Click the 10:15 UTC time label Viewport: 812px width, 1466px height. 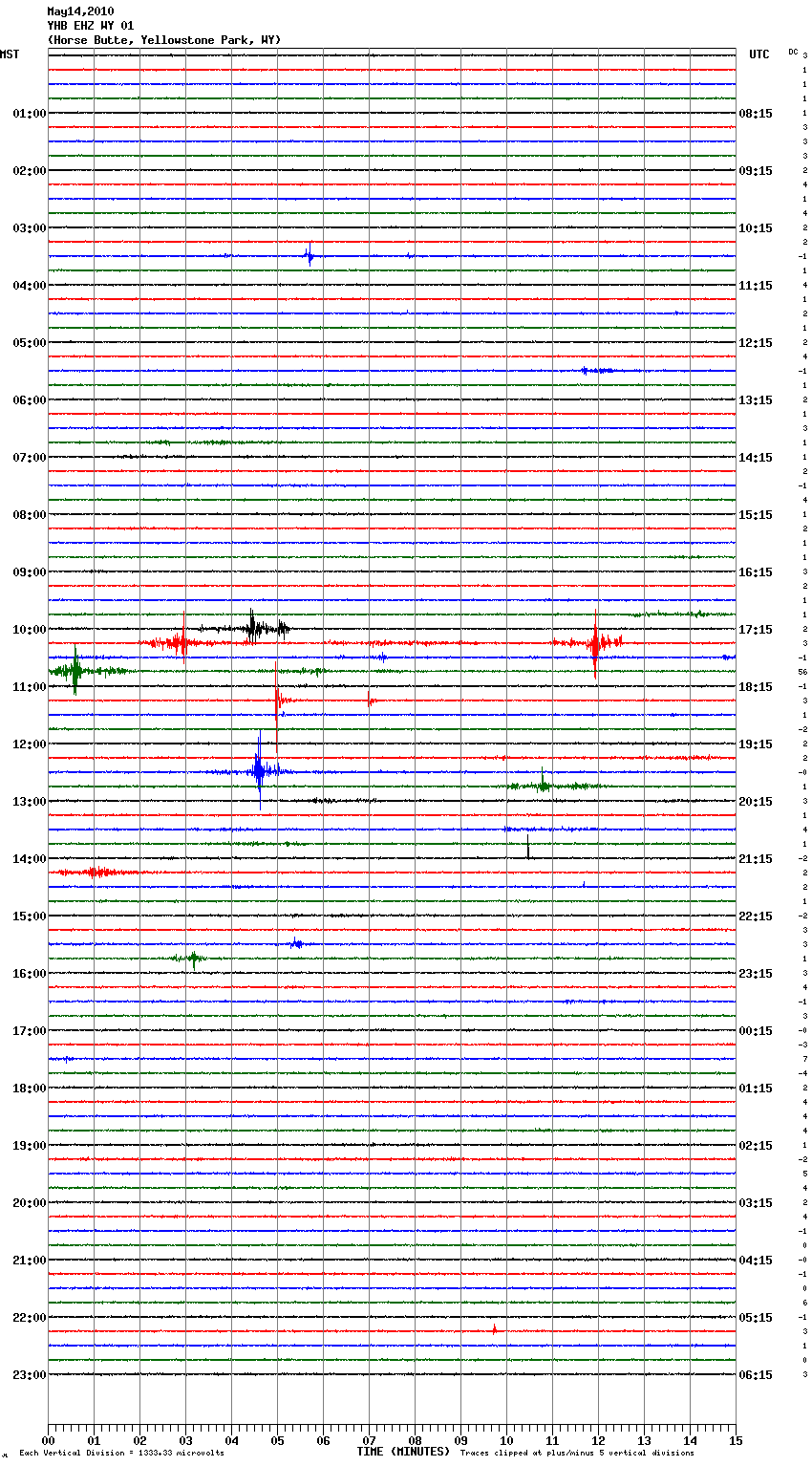click(756, 228)
